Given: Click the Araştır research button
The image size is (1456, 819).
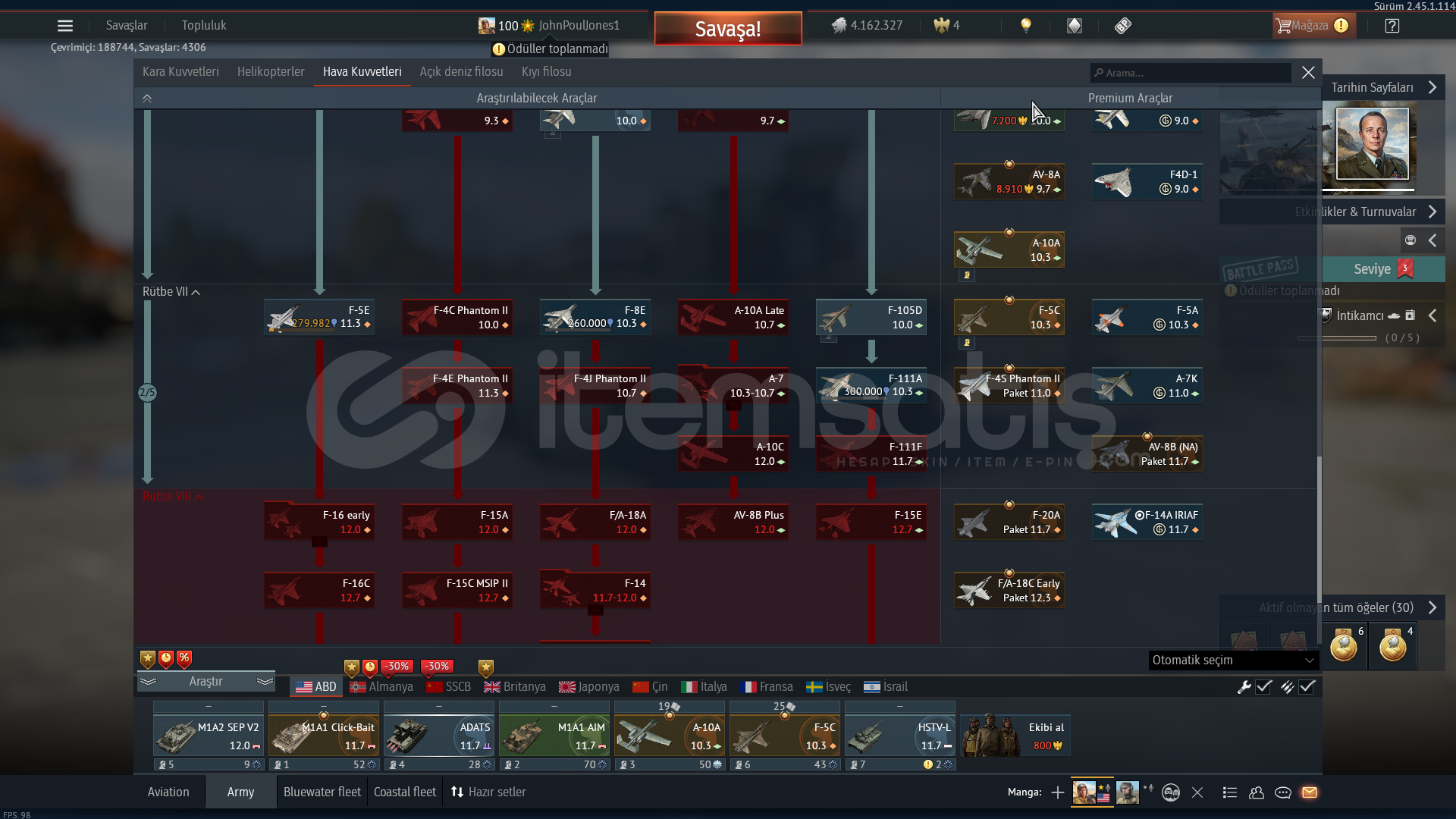Looking at the screenshot, I should [206, 682].
